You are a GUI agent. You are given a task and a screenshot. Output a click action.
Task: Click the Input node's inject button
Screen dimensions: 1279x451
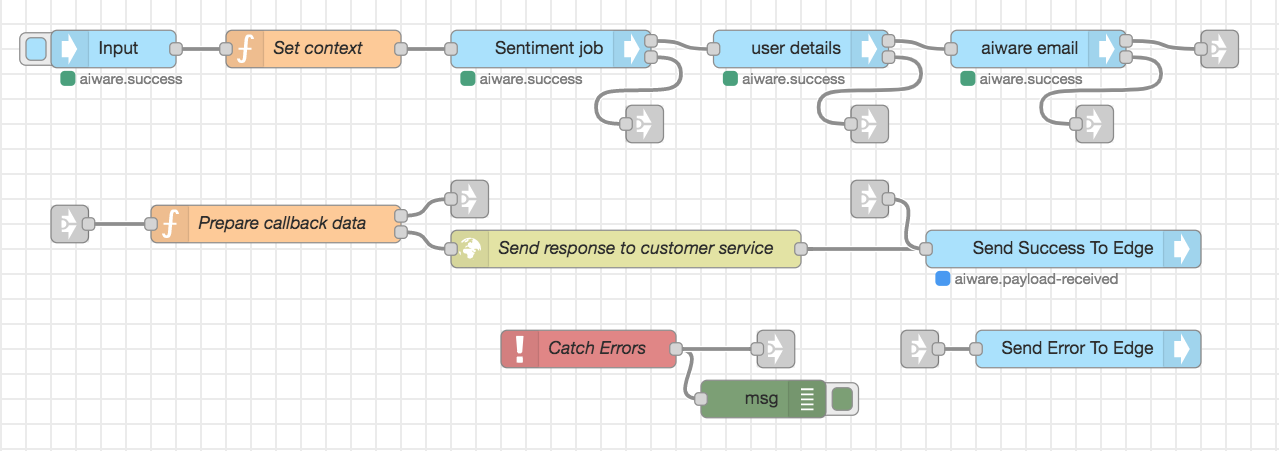click(35, 48)
